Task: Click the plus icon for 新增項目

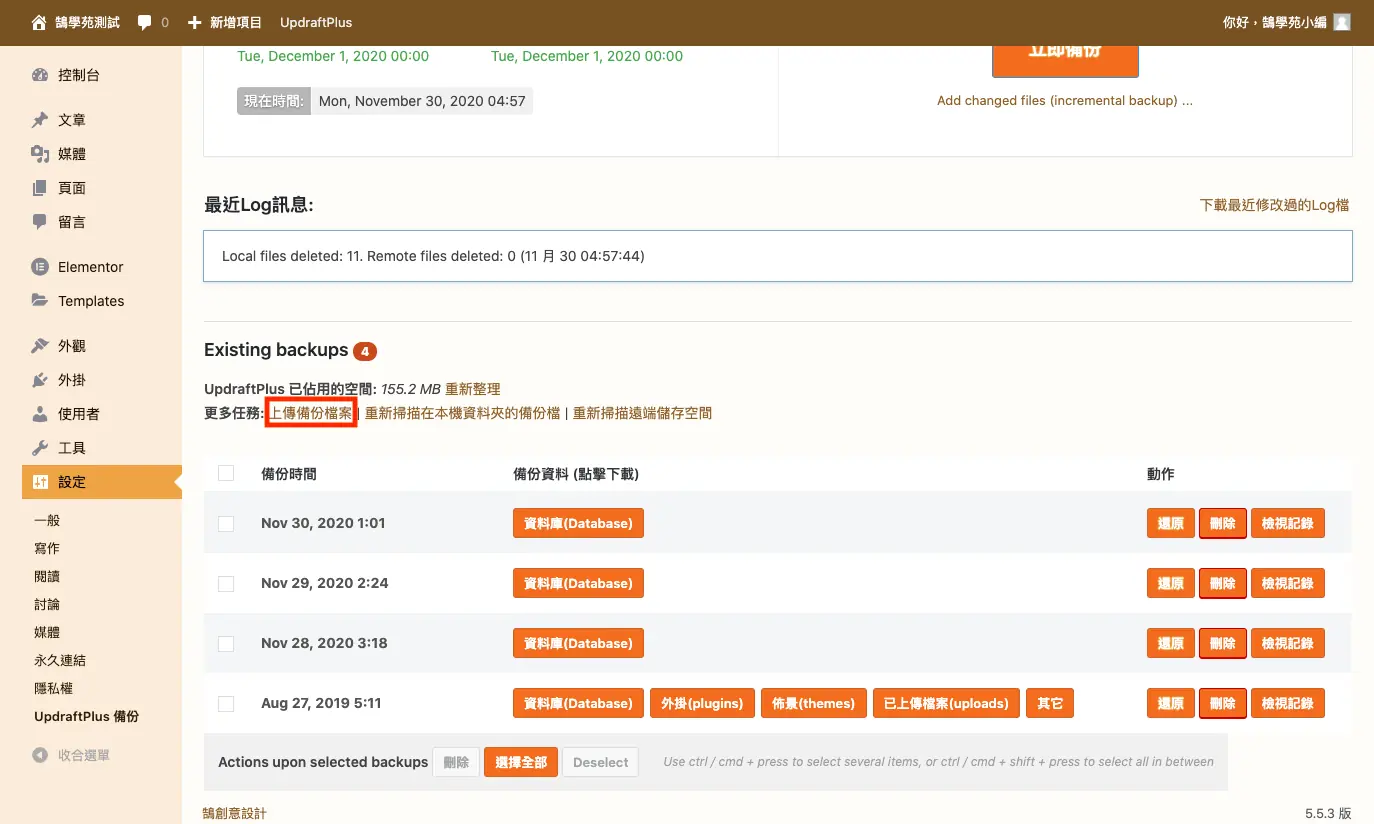Action: click(x=194, y=22)
